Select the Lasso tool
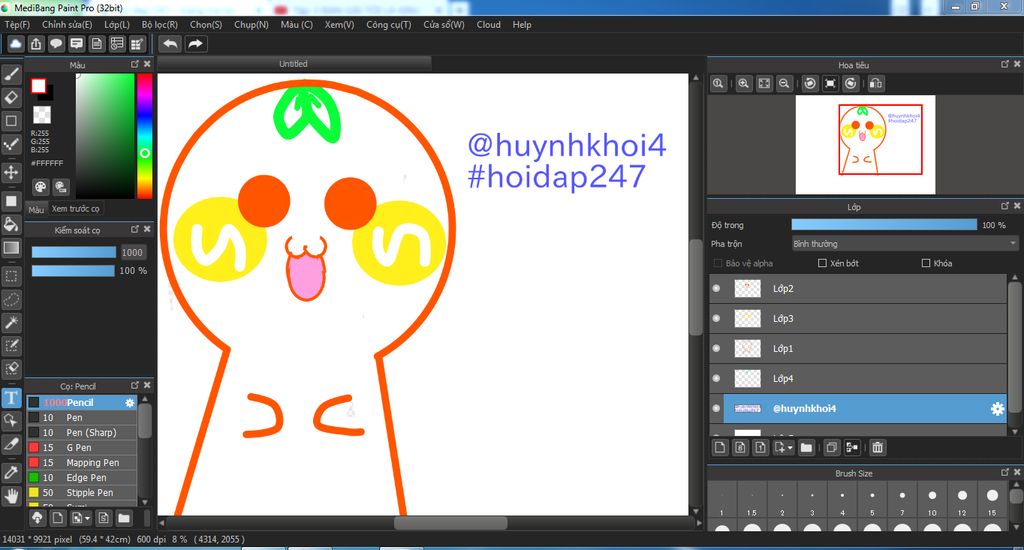This screenshot has height=550, width=1024. 11,299
